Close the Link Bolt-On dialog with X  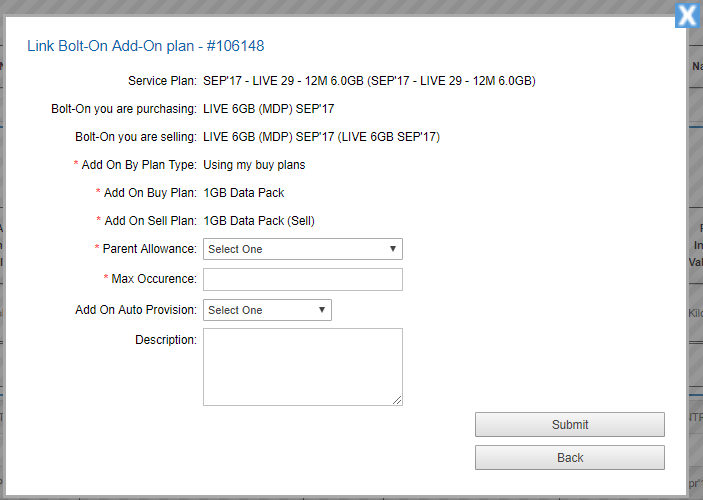click(x=687, y=15)
